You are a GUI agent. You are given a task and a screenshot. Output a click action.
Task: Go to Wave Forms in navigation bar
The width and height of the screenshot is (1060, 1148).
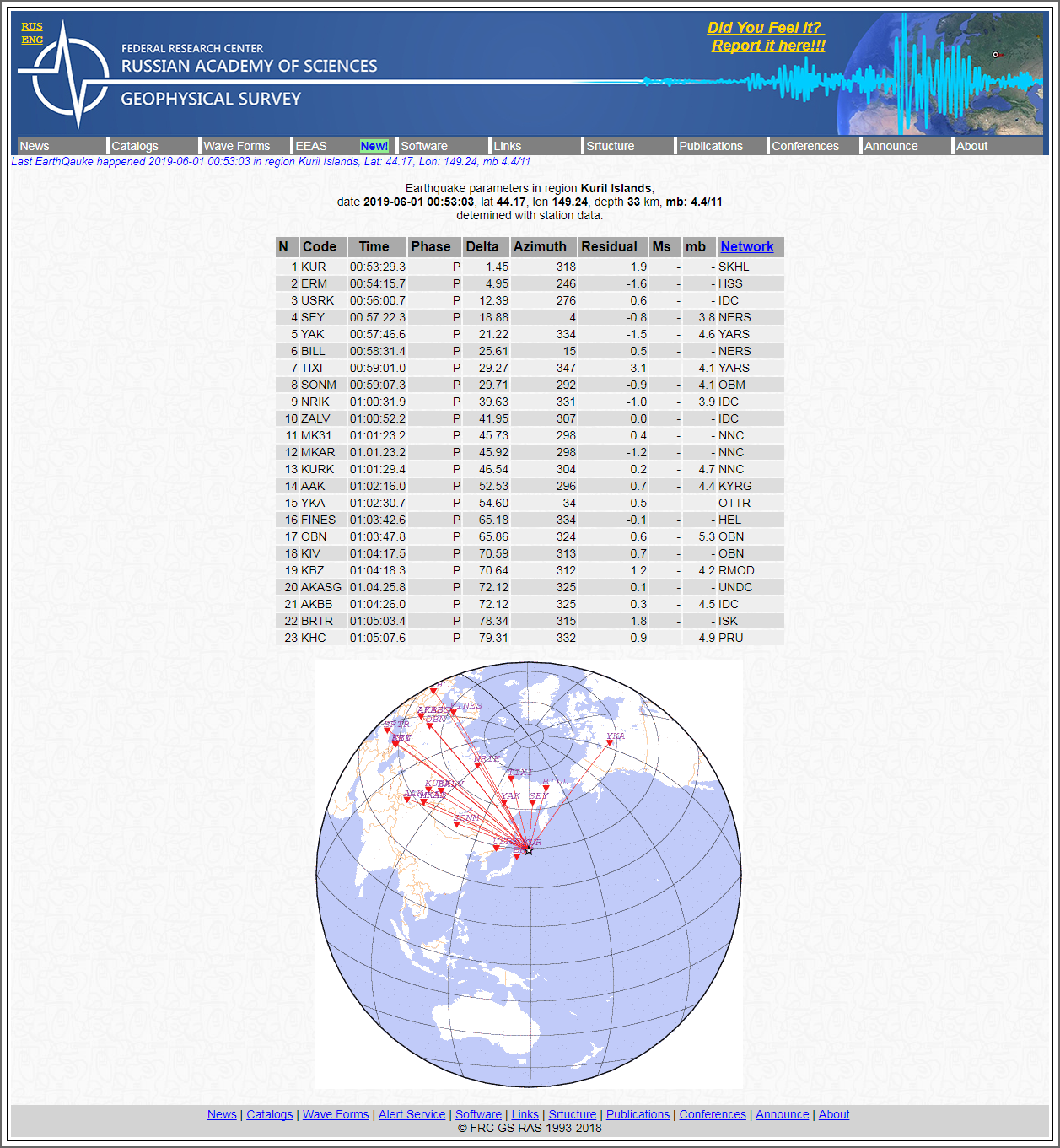point(237,146)
